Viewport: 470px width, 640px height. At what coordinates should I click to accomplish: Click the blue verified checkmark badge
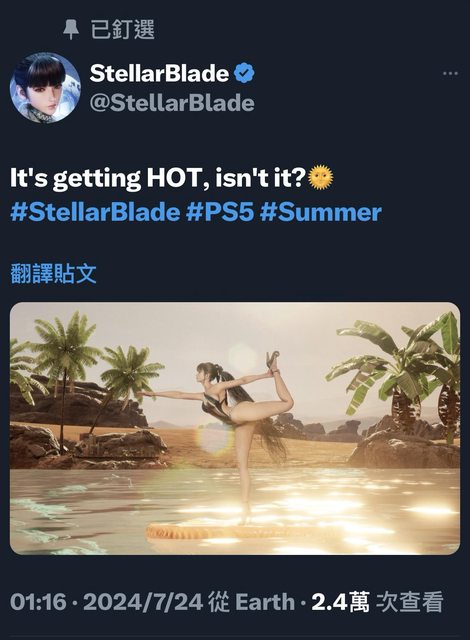[x=244, y=73]
